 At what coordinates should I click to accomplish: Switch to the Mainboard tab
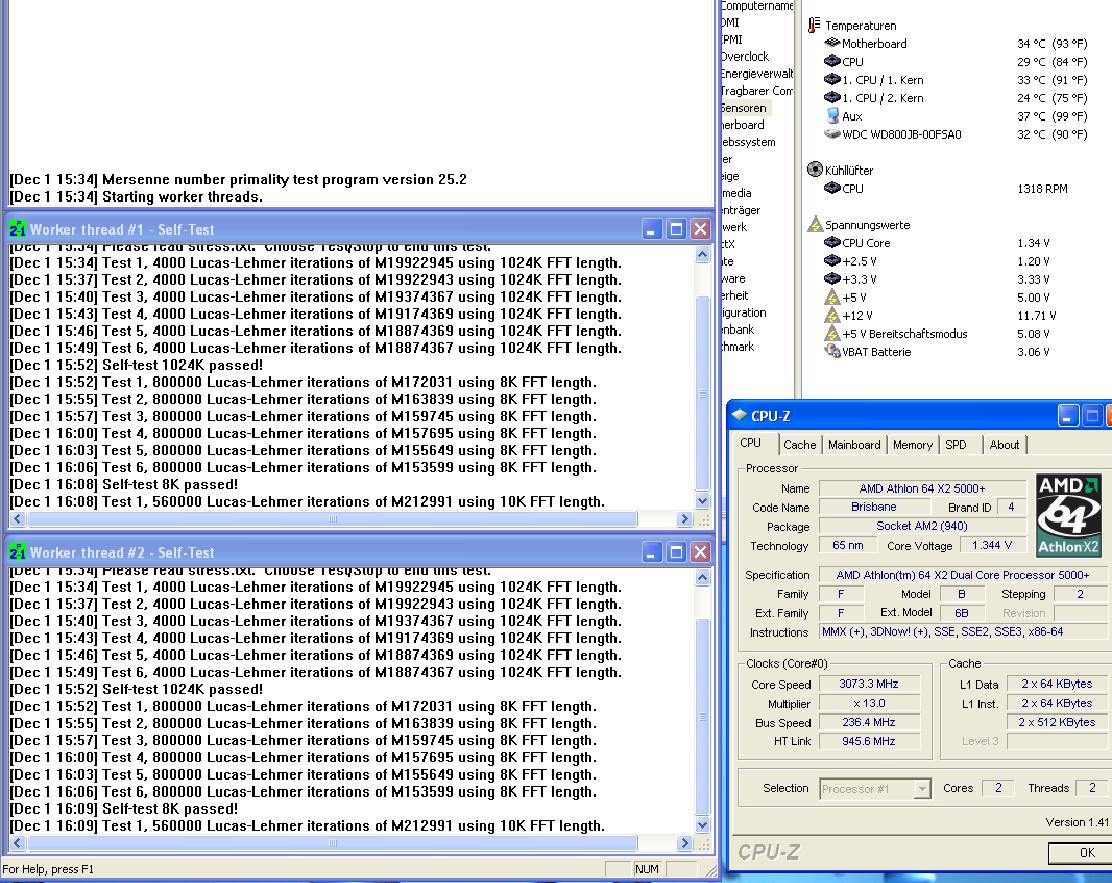[x=854, y=445]
